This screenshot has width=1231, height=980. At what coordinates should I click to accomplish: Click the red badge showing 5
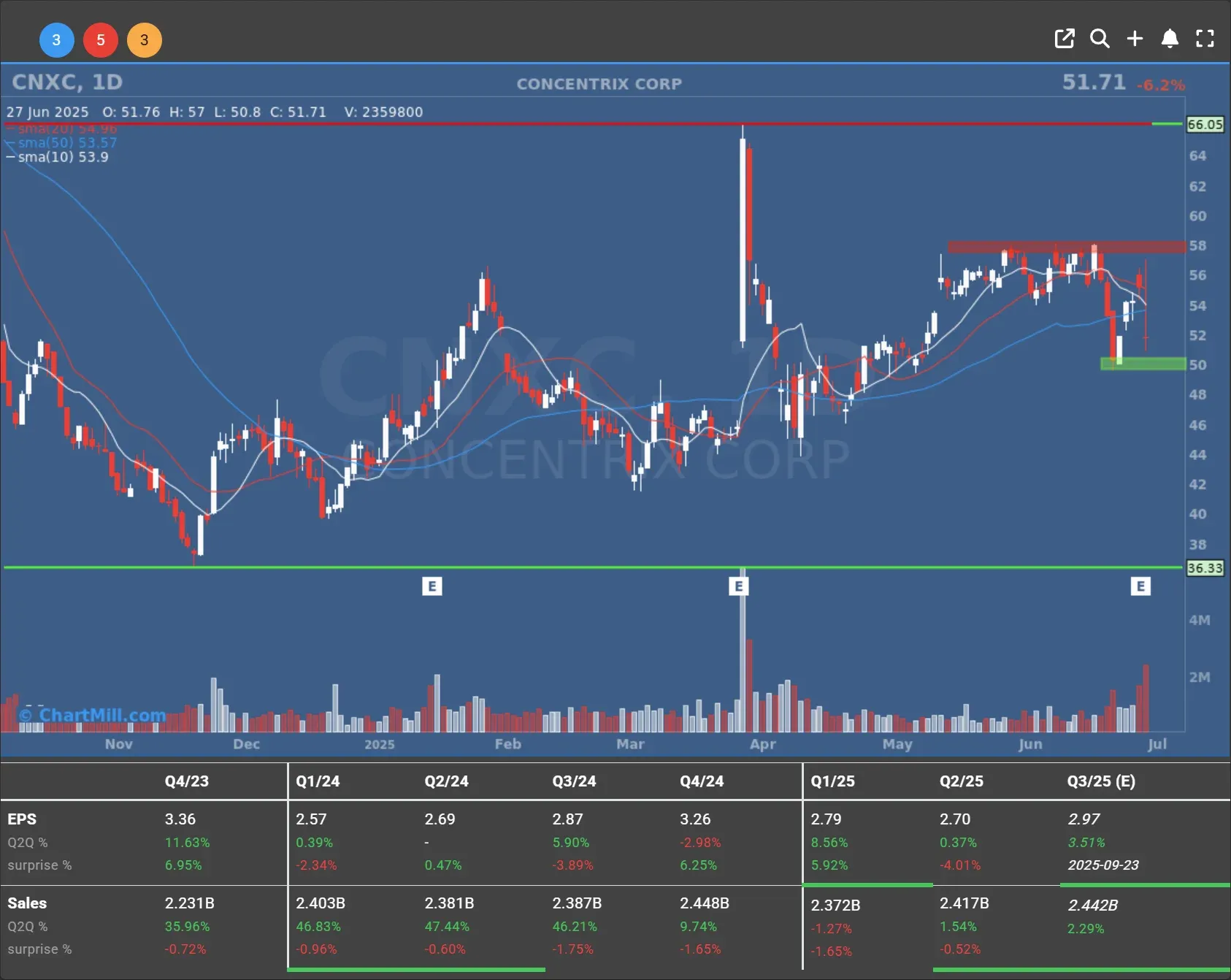101,40
